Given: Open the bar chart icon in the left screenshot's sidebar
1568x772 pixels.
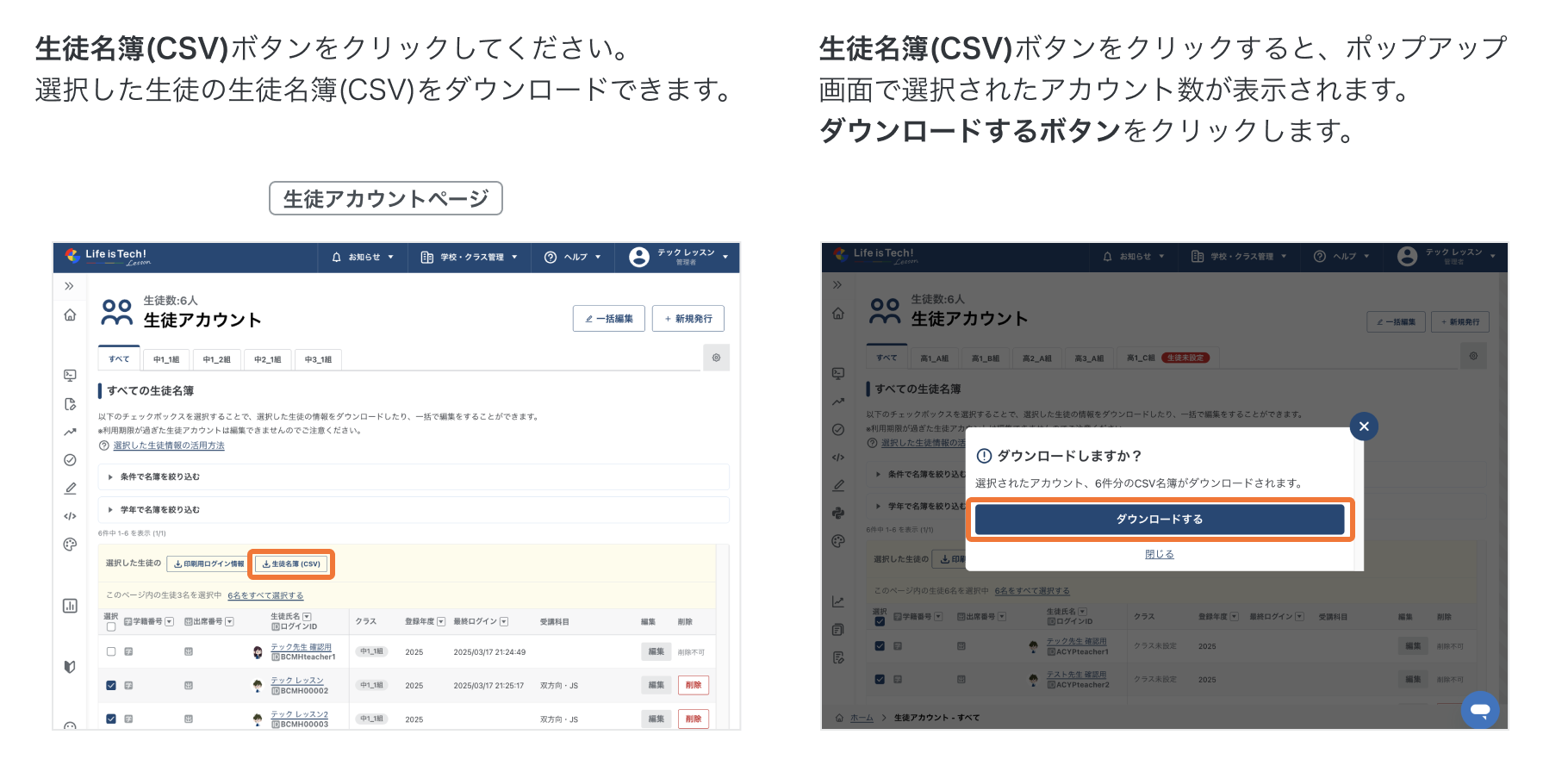Looking at the screenshot, I should 70,606.
